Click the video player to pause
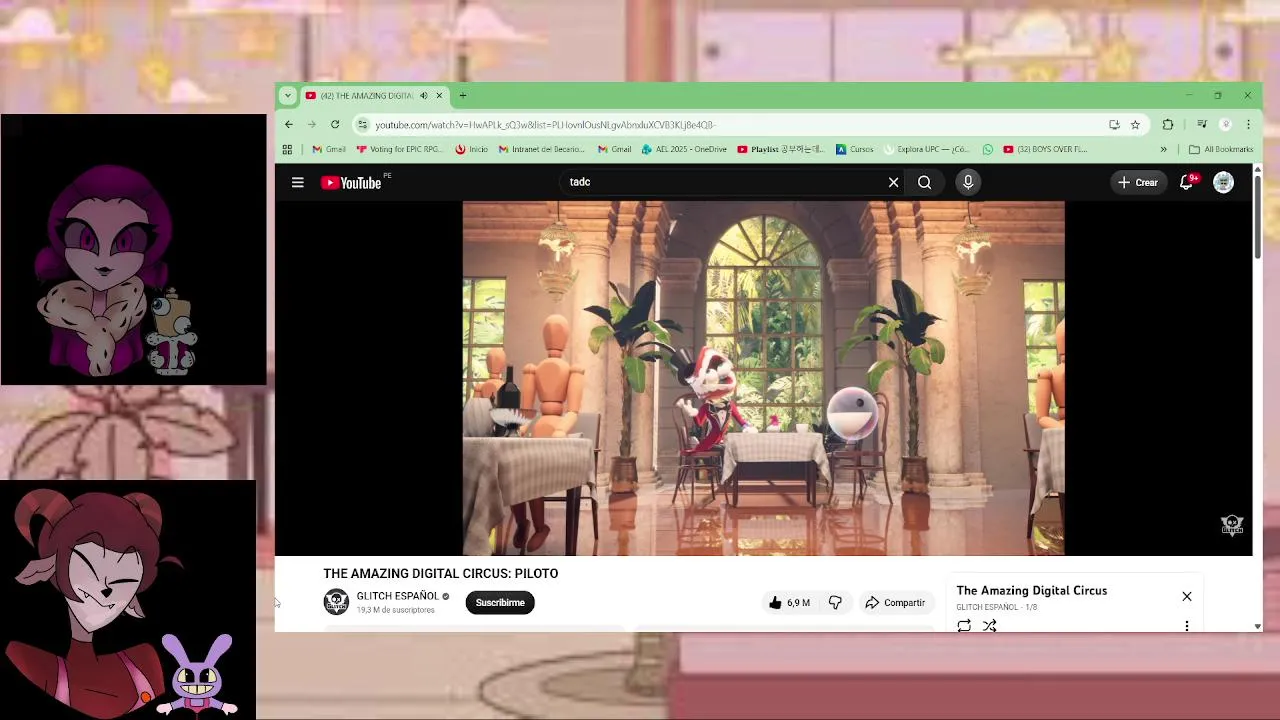The width and height of the screenshot is (1280, 720). click(763, 378)
